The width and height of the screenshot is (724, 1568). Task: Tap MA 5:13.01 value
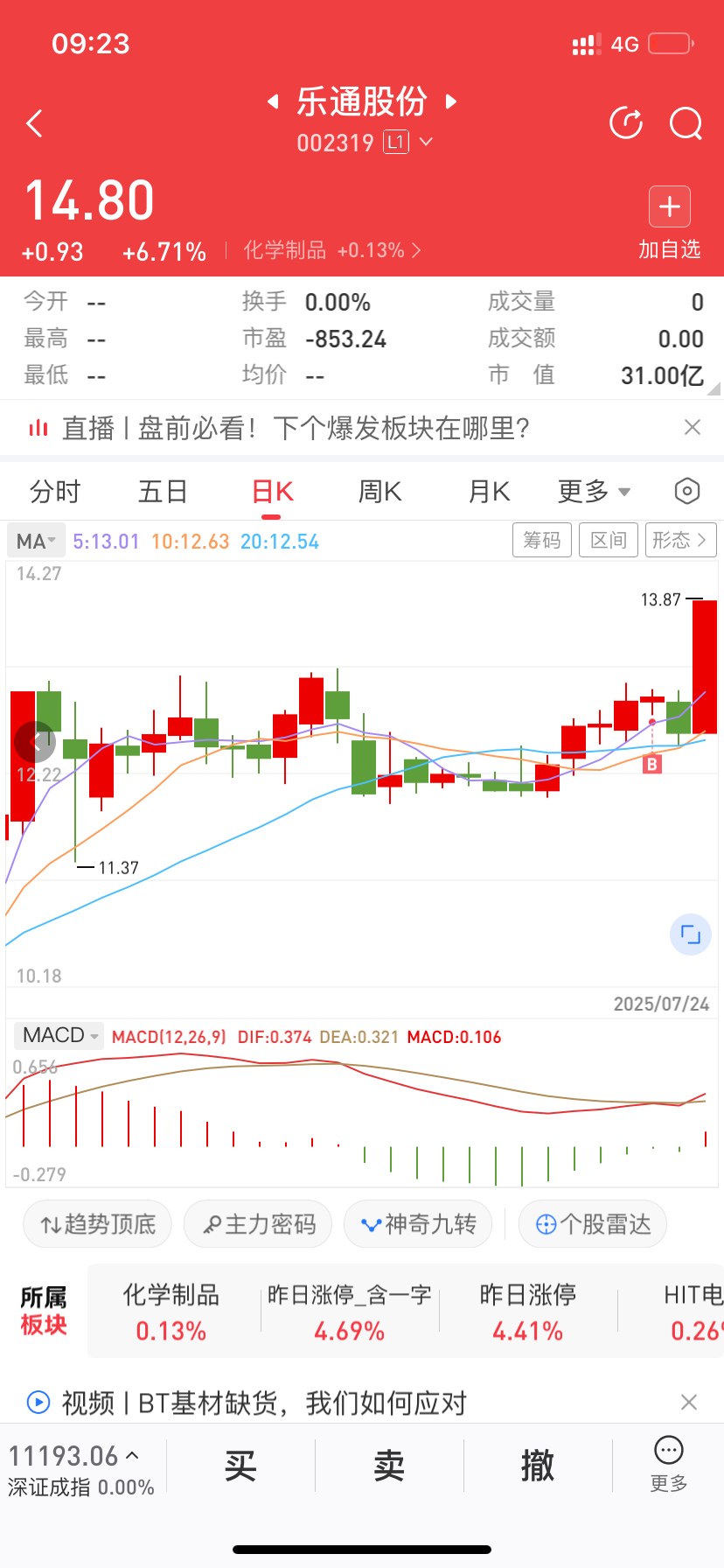(x=106, y=542)
